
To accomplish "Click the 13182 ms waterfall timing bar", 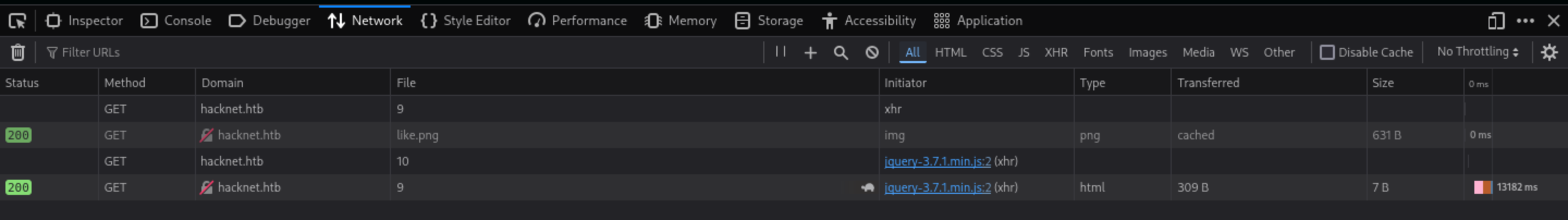I will [x=1483, y=187].
